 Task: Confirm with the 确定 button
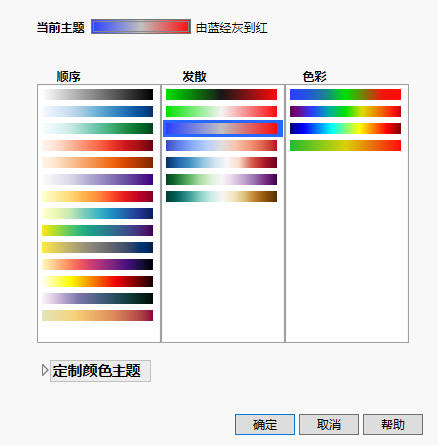(x=265, y=424)
